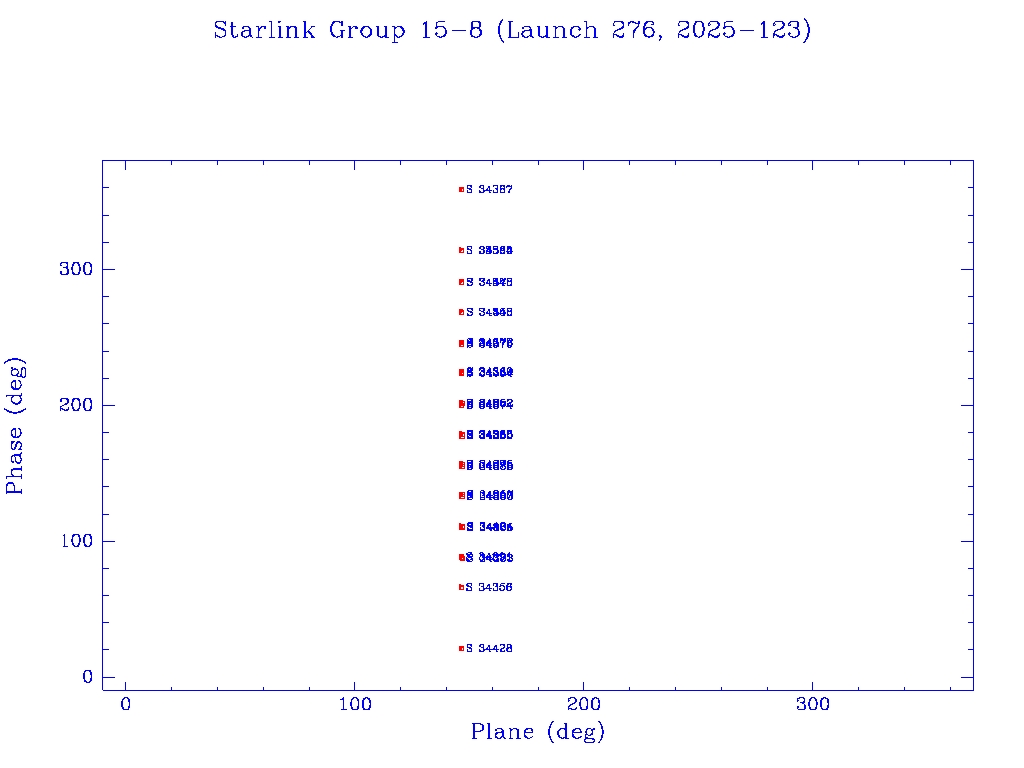Click the red marker for satellite S 34387
Image resolution: width=1024 pixels, height=768 pixels.
click(461, 189)
